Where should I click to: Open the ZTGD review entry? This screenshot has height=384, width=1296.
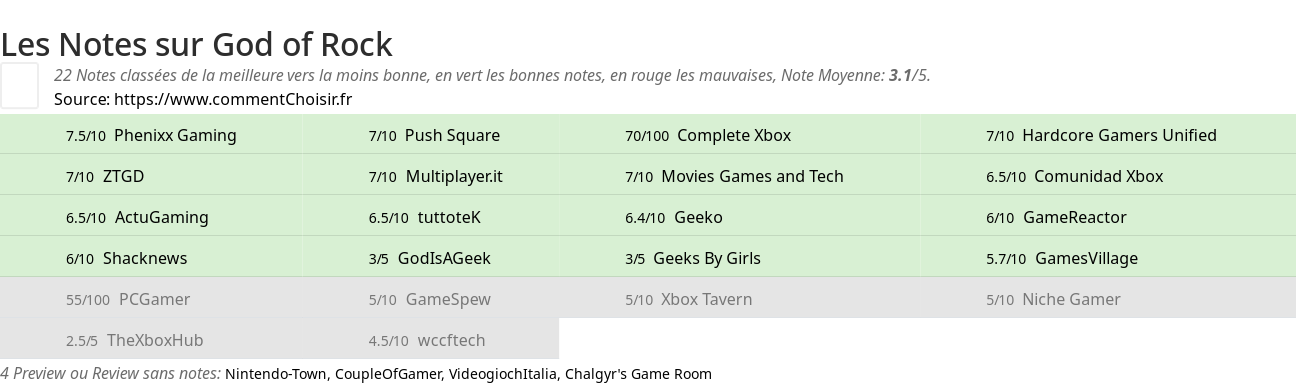(x=105, y=176)
